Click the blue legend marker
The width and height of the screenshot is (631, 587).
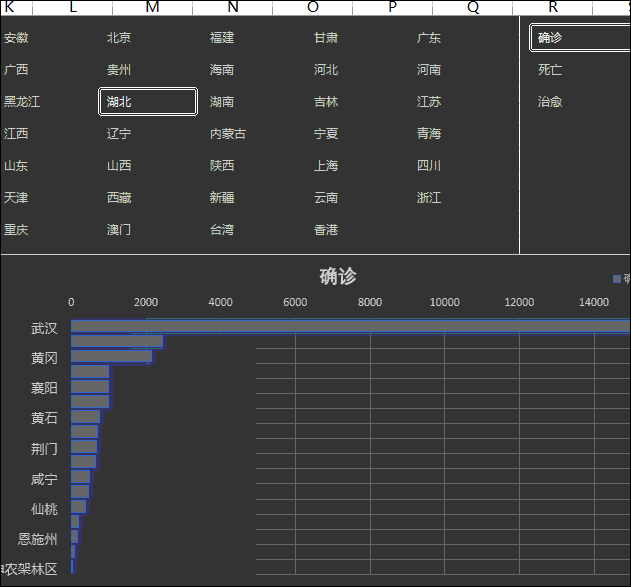(617, 279)
